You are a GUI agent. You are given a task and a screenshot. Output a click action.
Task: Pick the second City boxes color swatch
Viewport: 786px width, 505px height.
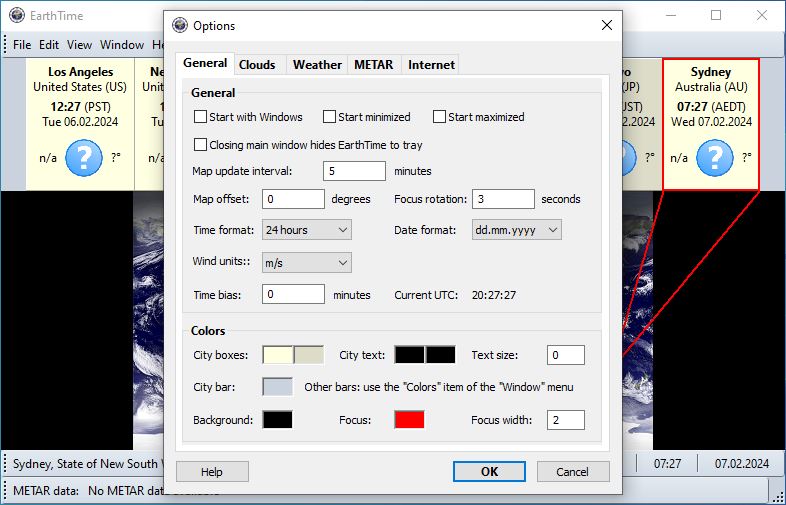tap(309, 355)
